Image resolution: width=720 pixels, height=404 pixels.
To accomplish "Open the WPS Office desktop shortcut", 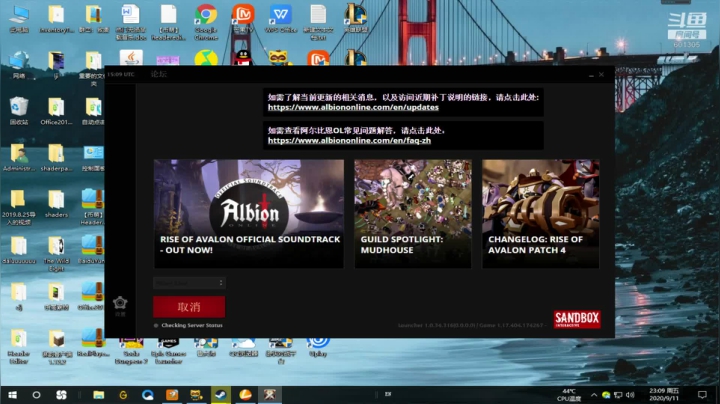I will [281, 19].
